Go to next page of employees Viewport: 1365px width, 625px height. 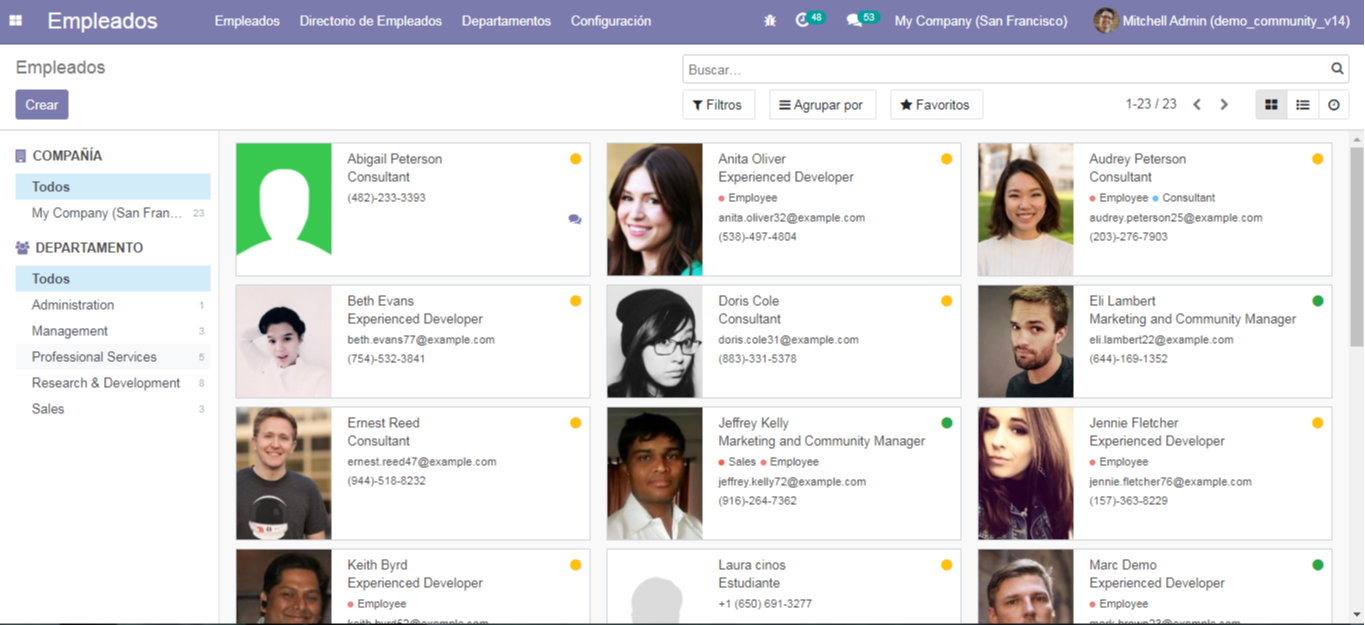[x=1224, y=105]
